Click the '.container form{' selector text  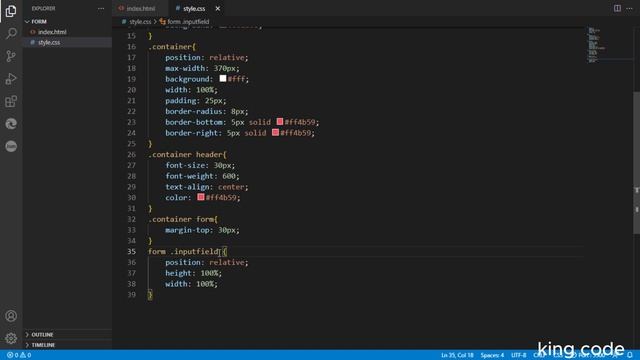(183, 219)
